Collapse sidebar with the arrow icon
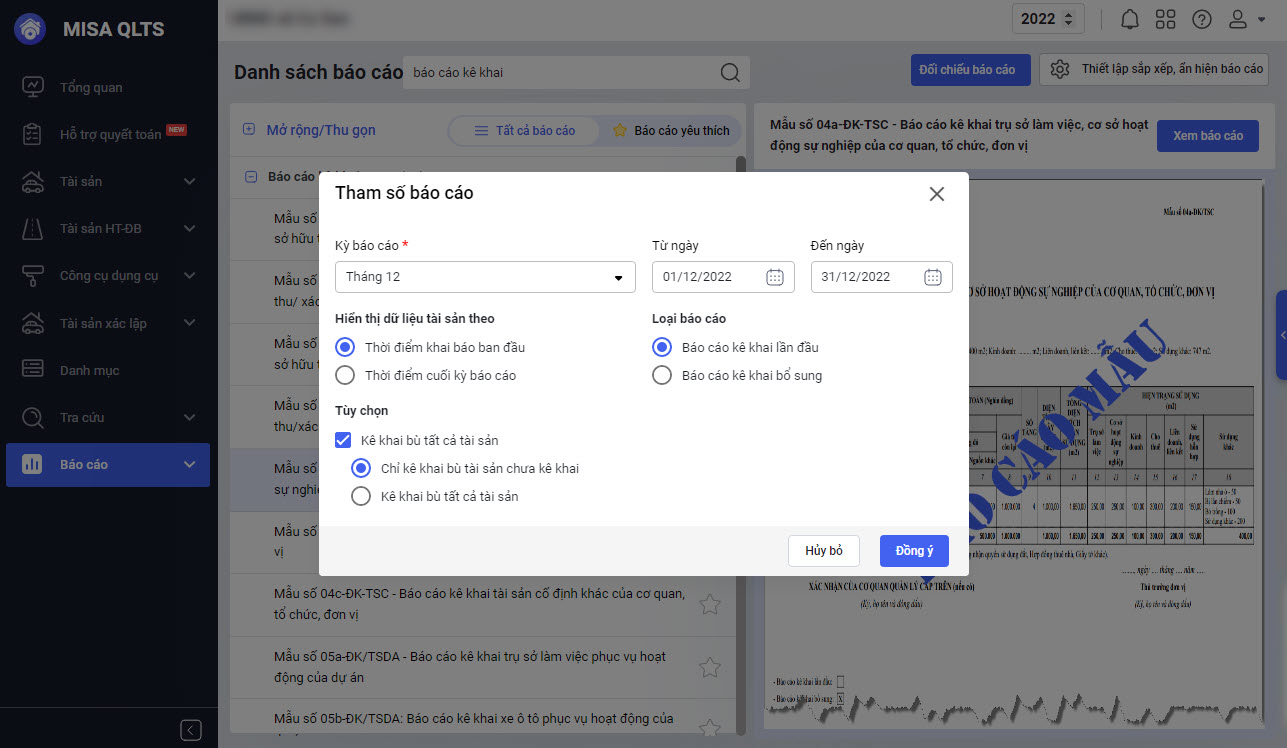The width and height of the screenshot is (1287, 748). [192, 730]
